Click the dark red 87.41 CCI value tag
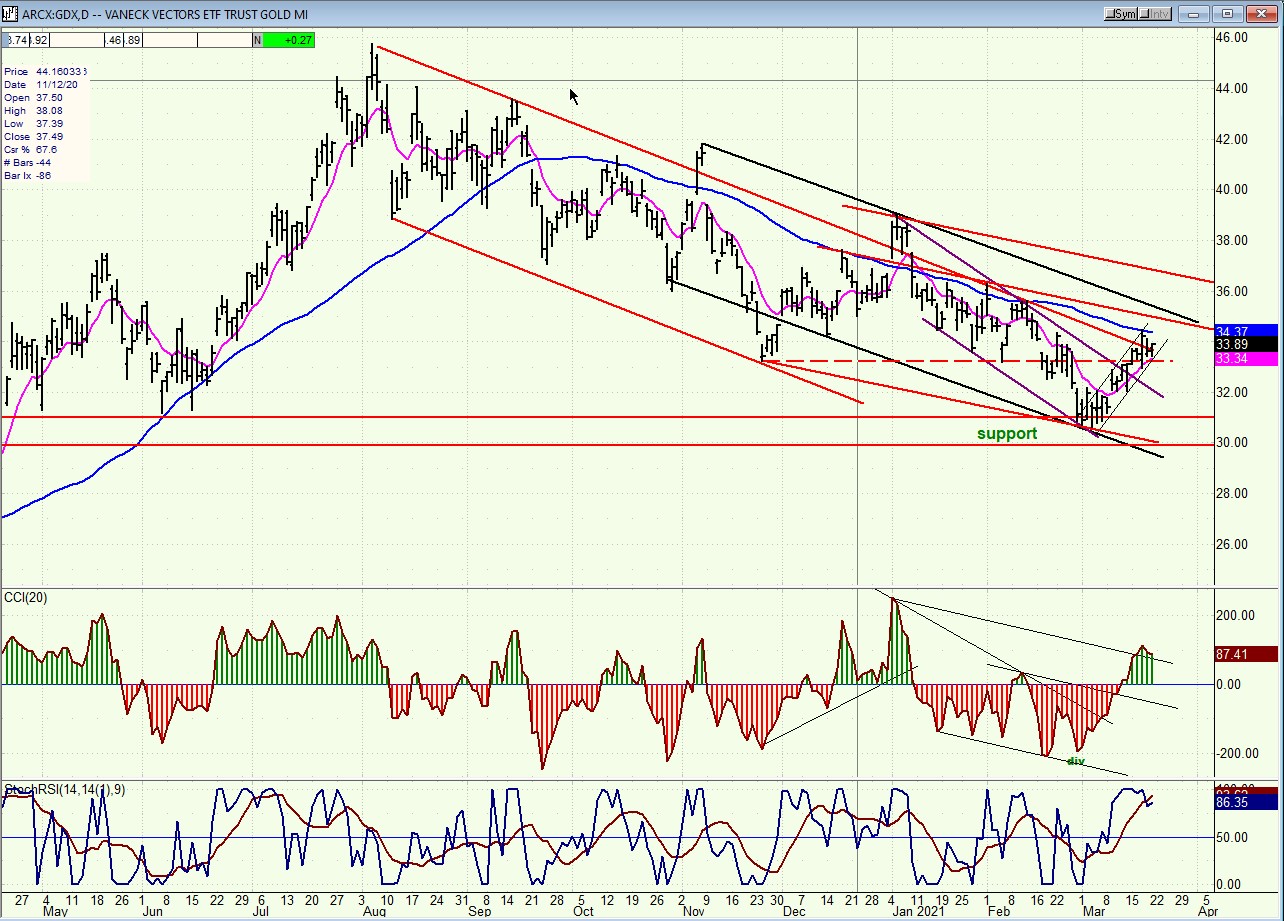 point(1247,655)
